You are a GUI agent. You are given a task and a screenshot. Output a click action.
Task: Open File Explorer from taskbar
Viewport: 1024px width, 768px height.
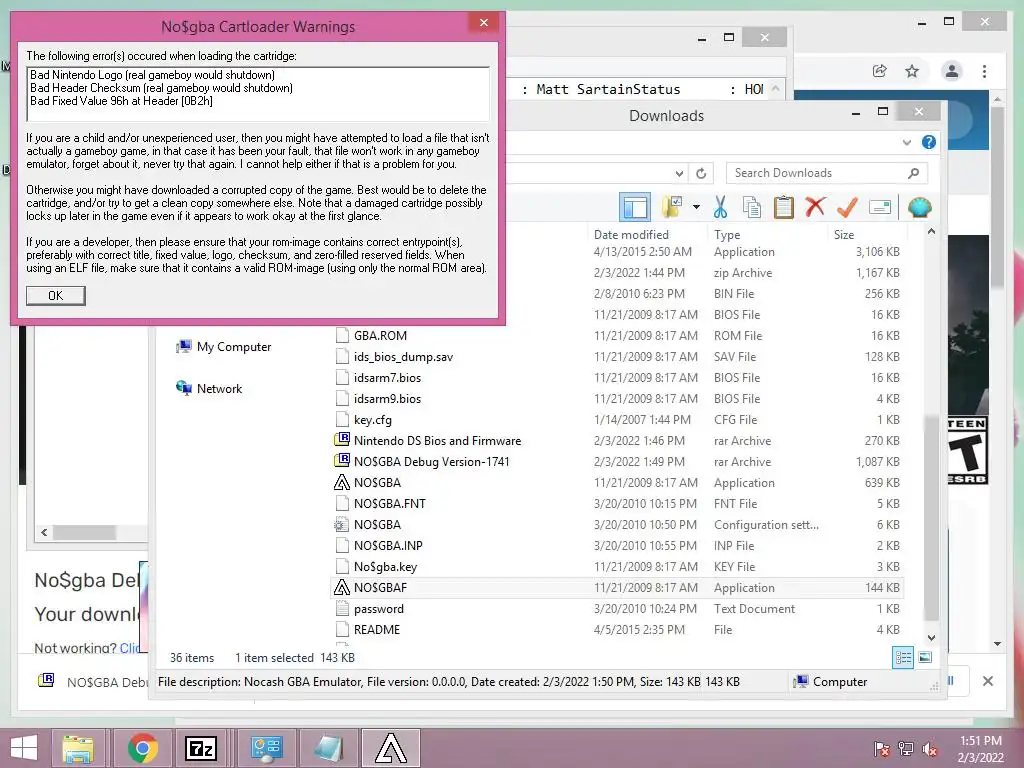(x=79, y=748)
